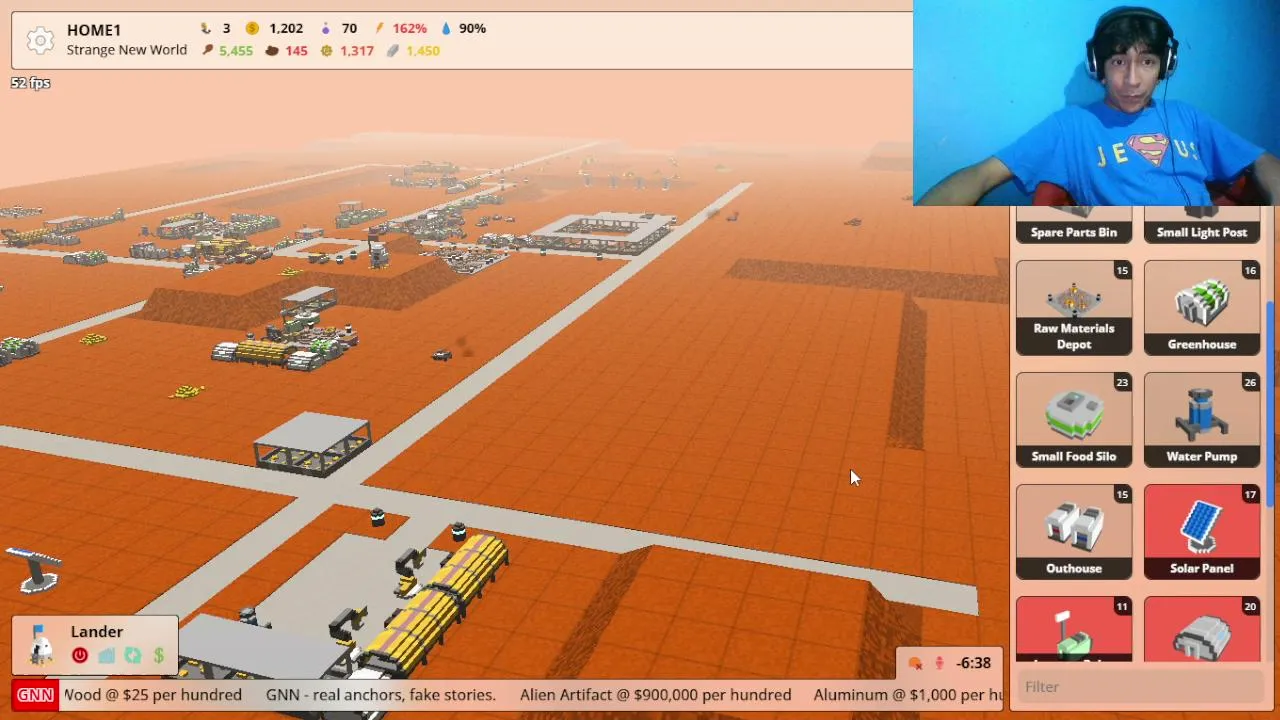Click the 70 research value

click(x=349, y=28)
